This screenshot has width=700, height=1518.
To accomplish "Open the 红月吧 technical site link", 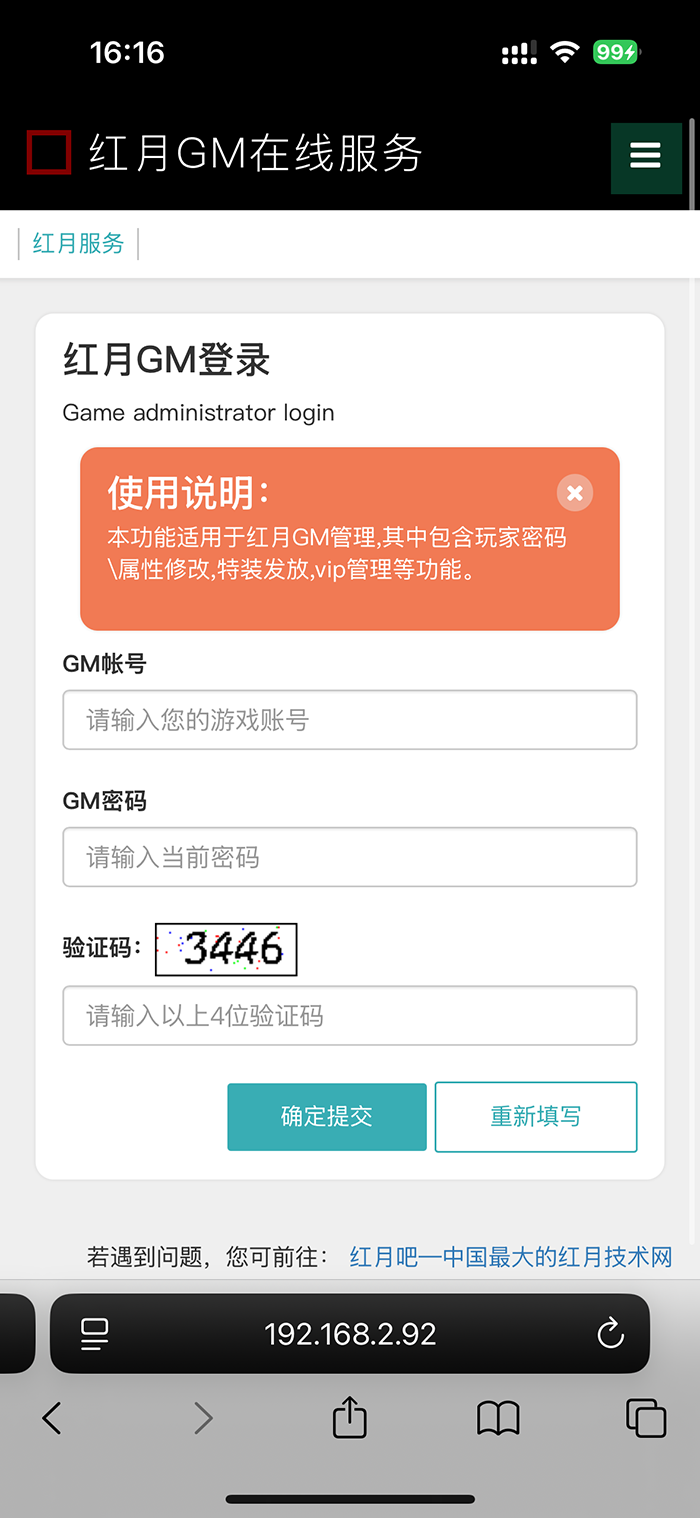I will pos(511,1256).
